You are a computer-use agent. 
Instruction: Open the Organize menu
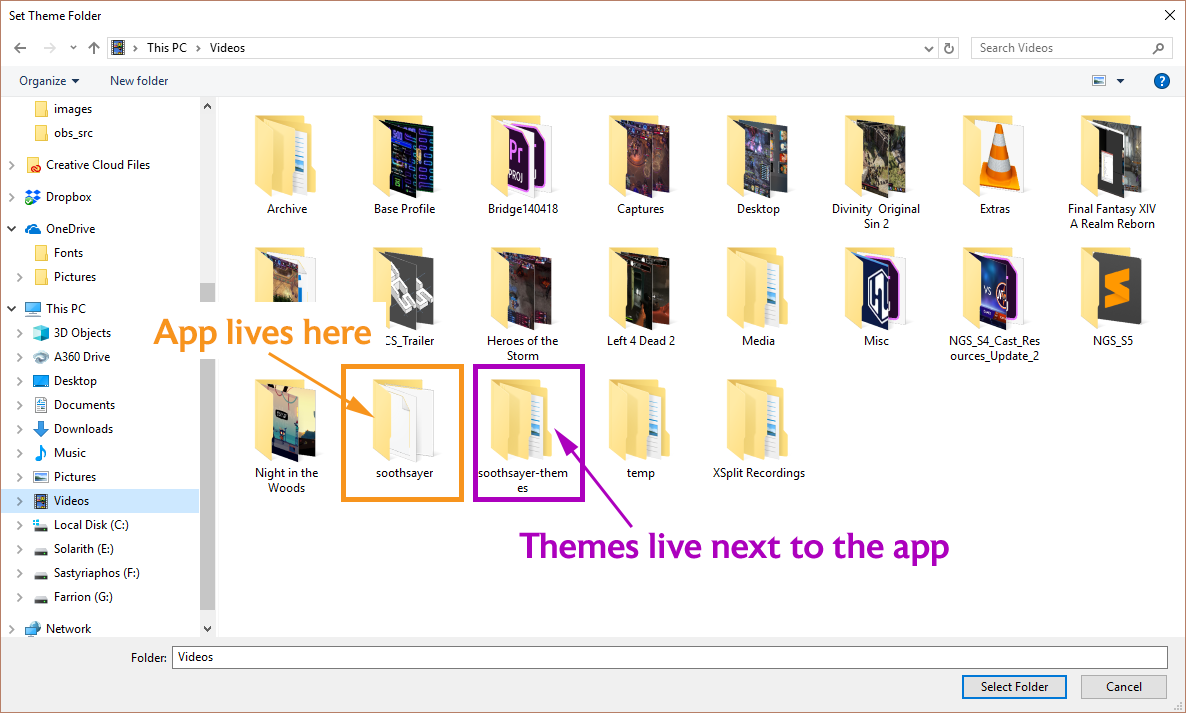49,81
